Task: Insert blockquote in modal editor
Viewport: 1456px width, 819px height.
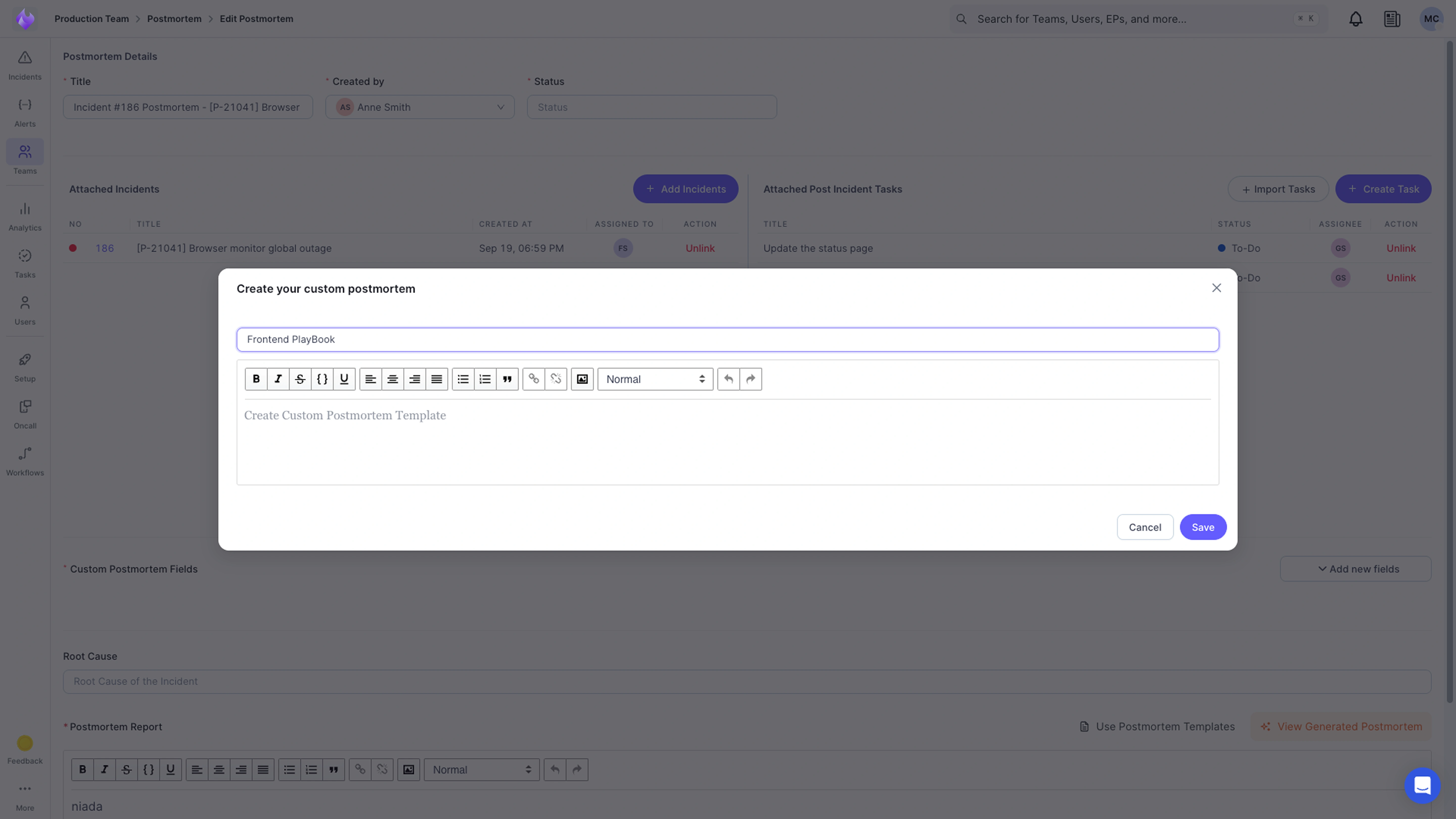Action: (x=507, y=379)
